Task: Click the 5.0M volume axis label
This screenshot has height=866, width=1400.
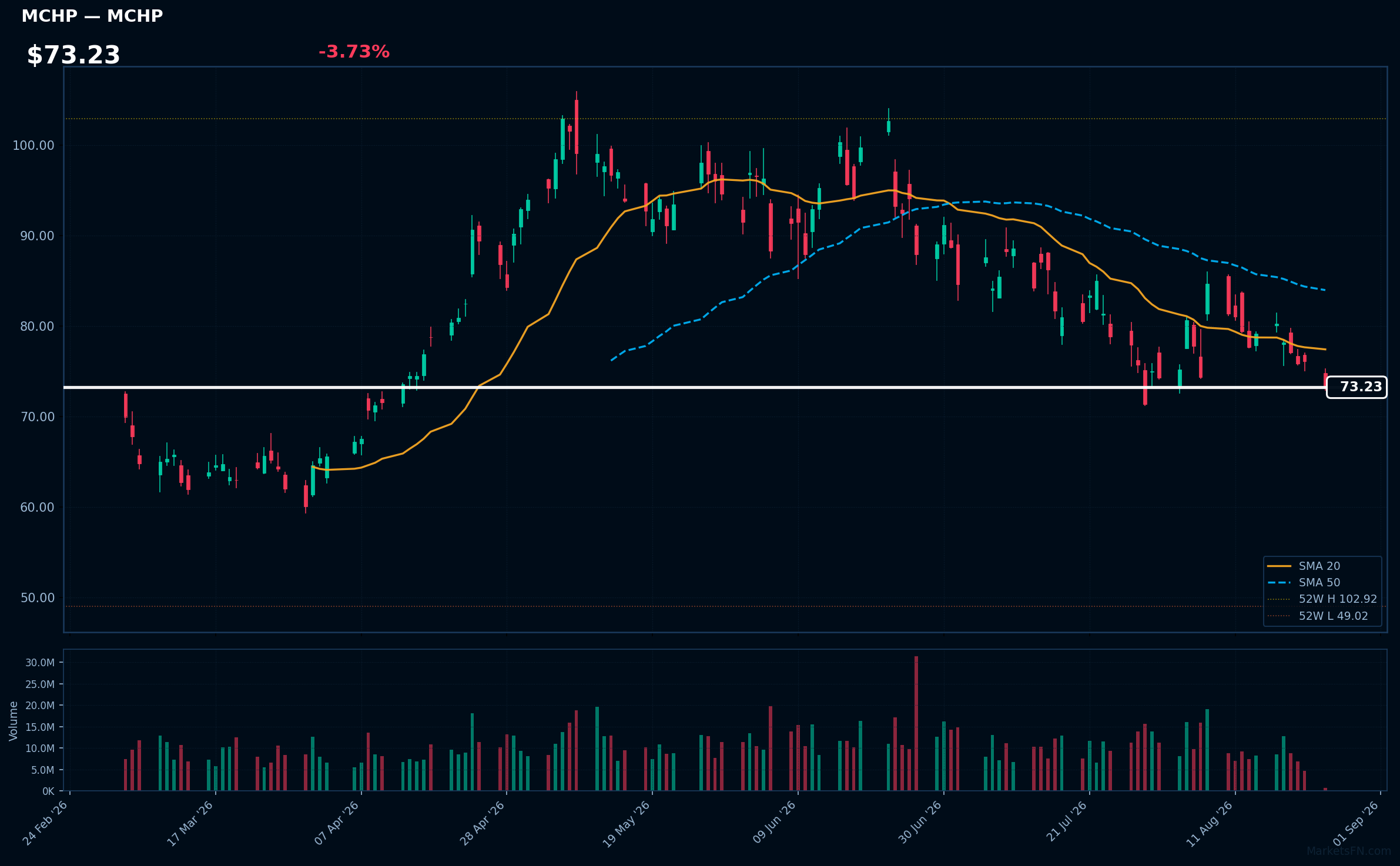Action: [42, 770]
